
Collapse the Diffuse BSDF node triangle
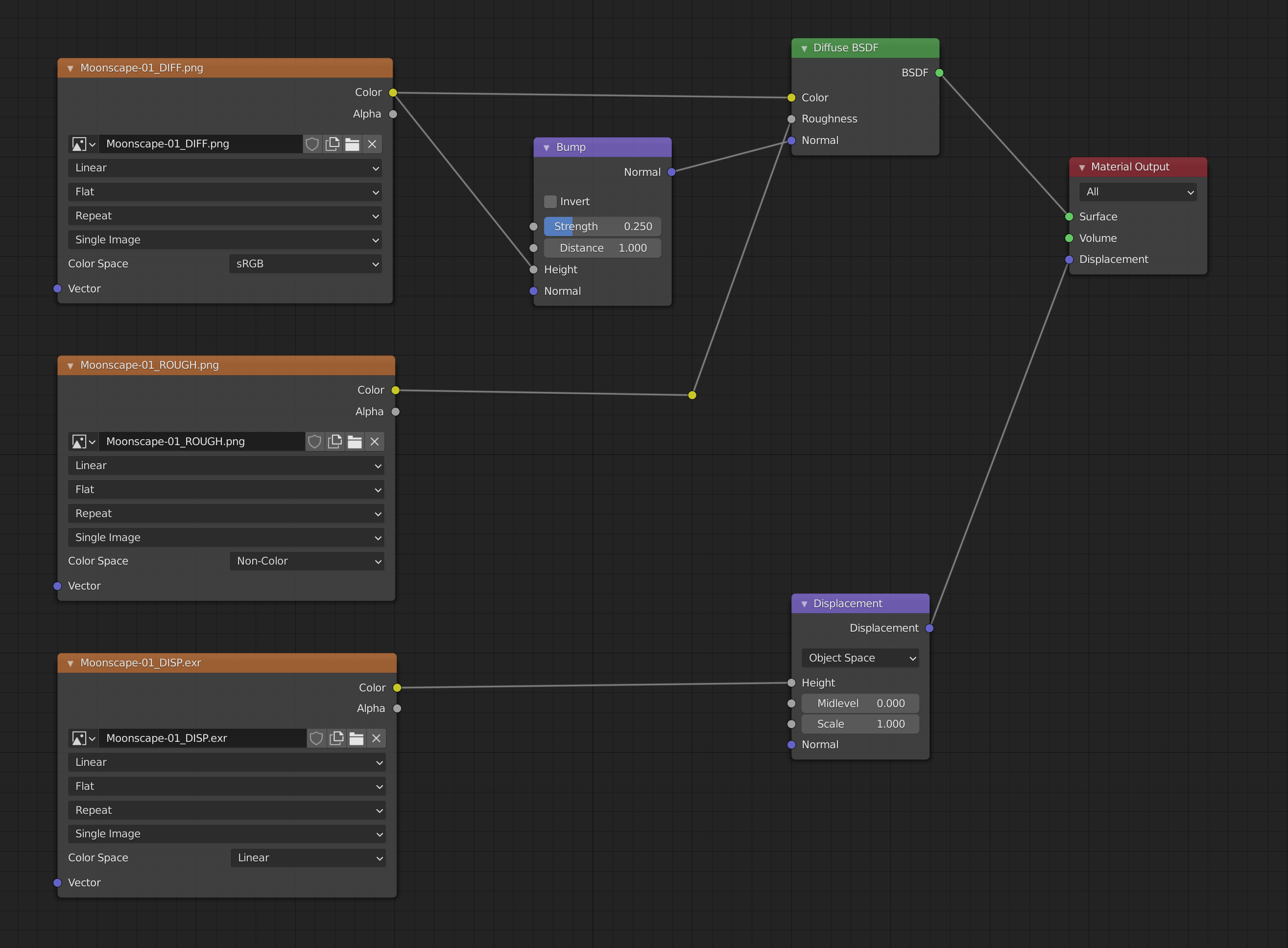[x=804, y=48]
